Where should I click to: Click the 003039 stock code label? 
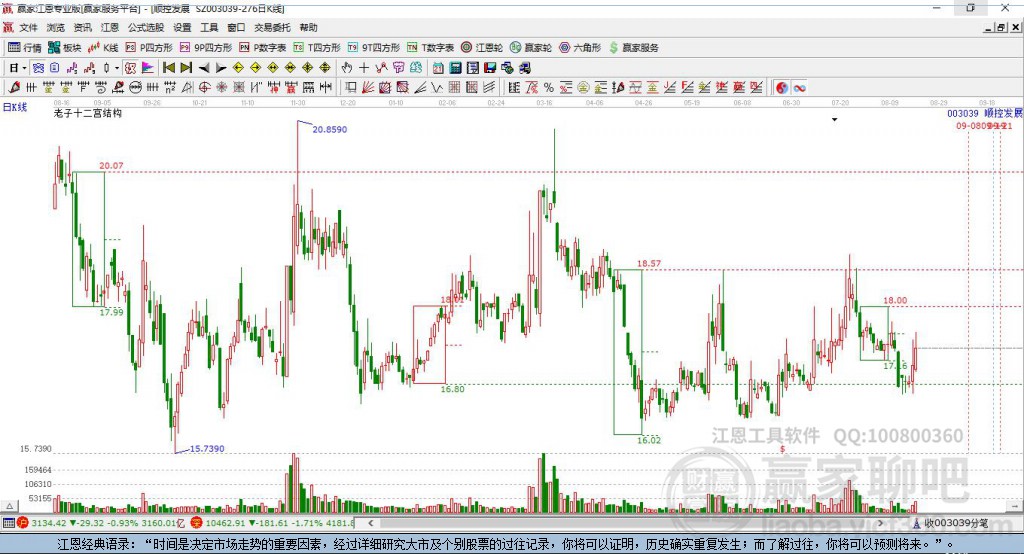[963, 113]
